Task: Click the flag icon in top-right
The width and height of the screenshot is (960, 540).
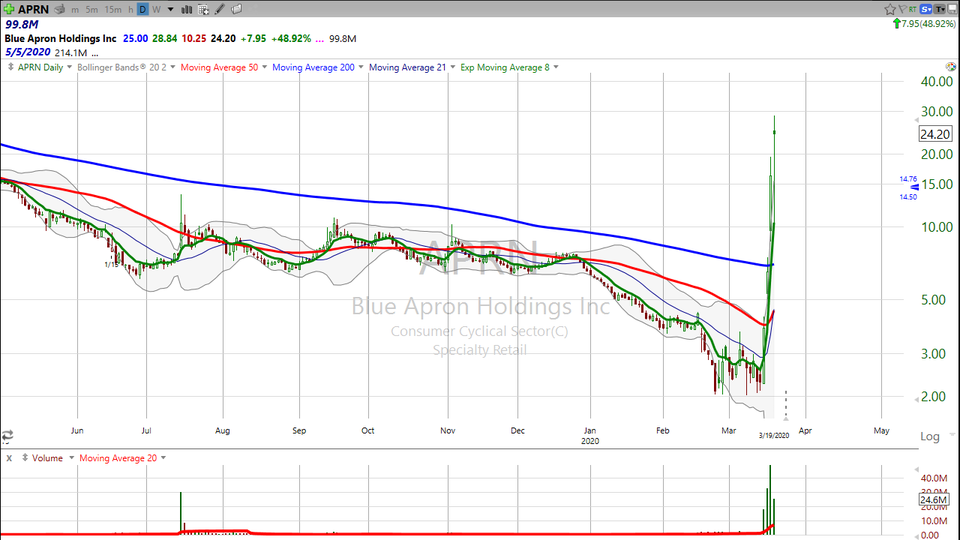Action: pyautogui.click(x=902, y=9)
